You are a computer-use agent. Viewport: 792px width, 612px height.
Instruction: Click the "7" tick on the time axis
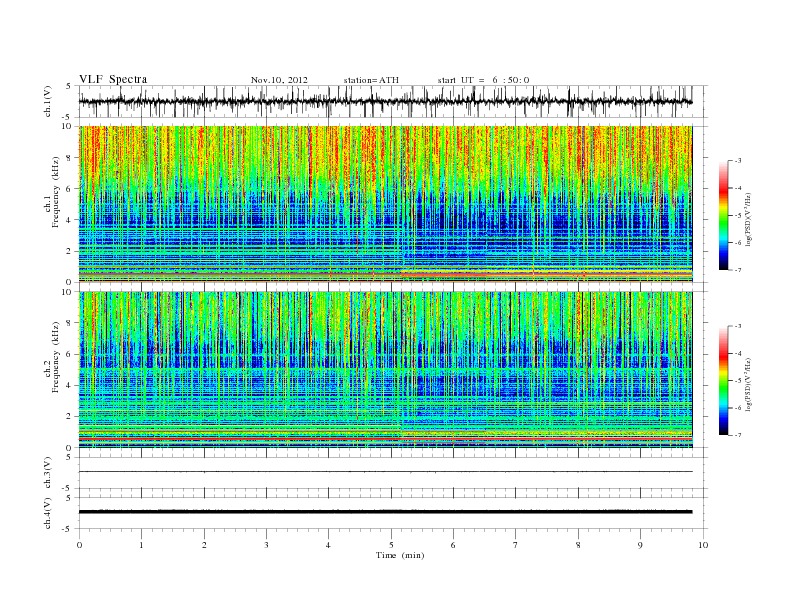pyautogui.click(x=516, y=545)
